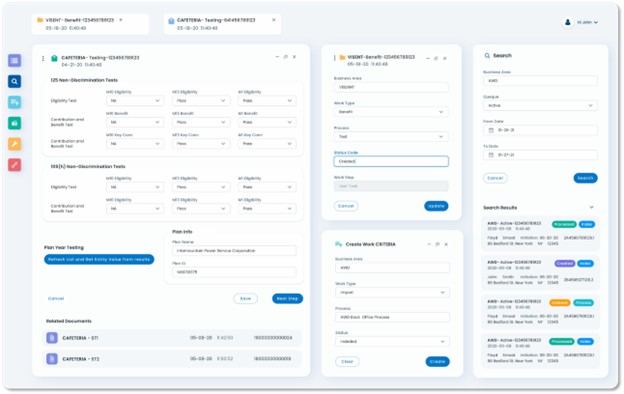This screenshot has width=624, height=394.
Task: Open the John Smith search result card
Action: pos(540,273)
